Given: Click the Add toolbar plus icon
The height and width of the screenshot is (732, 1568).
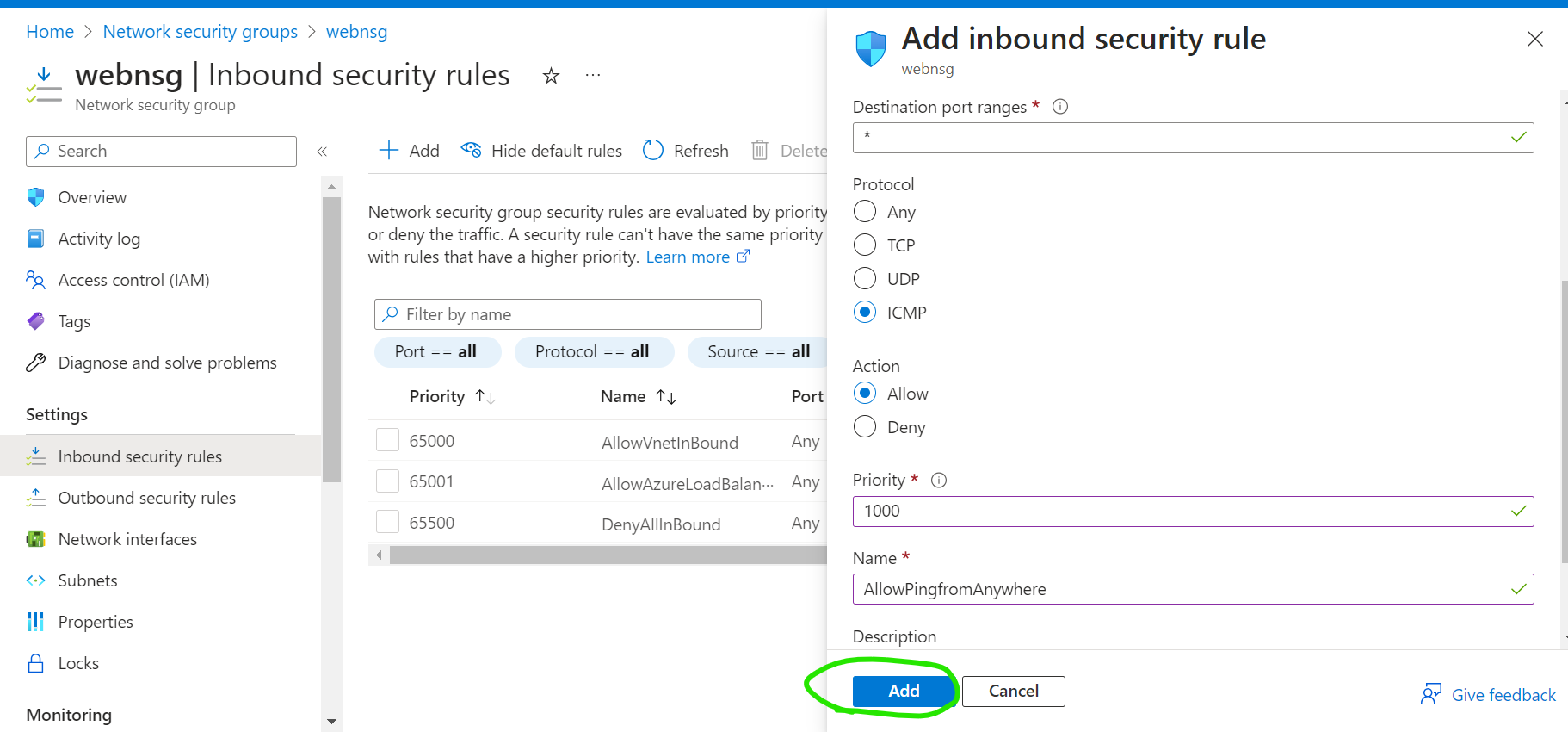Looking at the screenshot, I should click(389, 151).
